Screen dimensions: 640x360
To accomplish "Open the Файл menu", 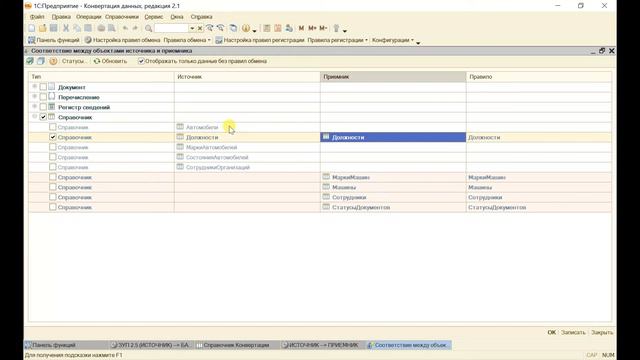I will pos(37,17).
